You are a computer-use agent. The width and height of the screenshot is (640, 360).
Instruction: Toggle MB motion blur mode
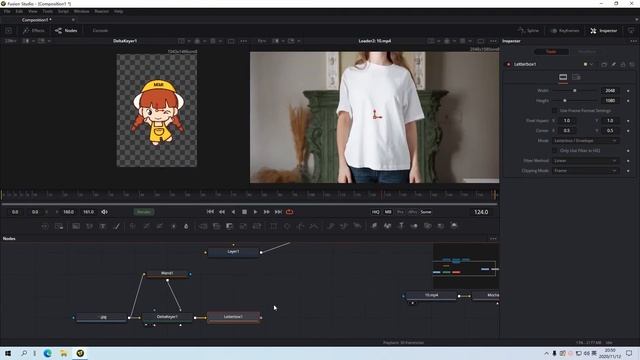(x=388, y=212)
